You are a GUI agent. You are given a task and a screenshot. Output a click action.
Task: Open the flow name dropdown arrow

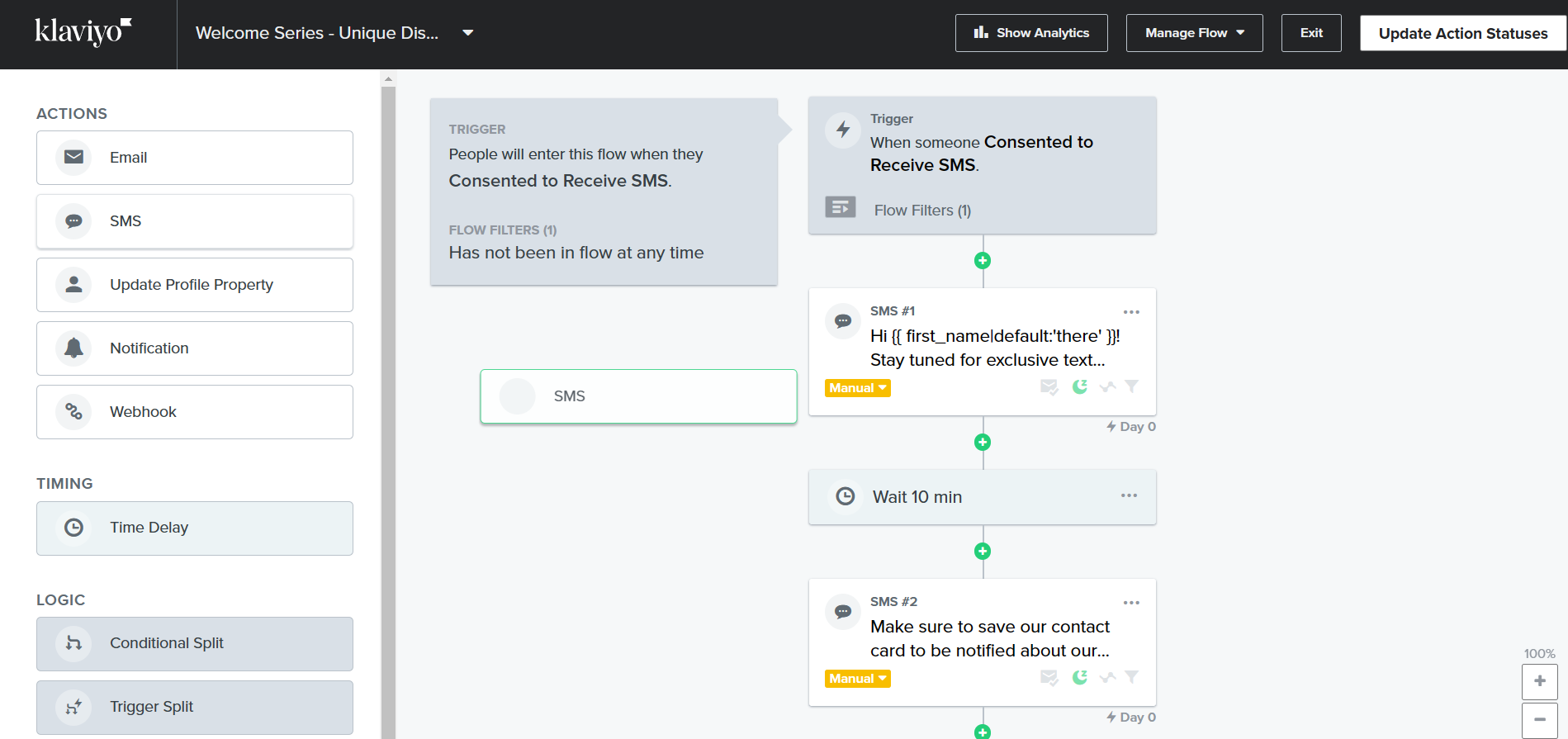[x=468, y=33]
